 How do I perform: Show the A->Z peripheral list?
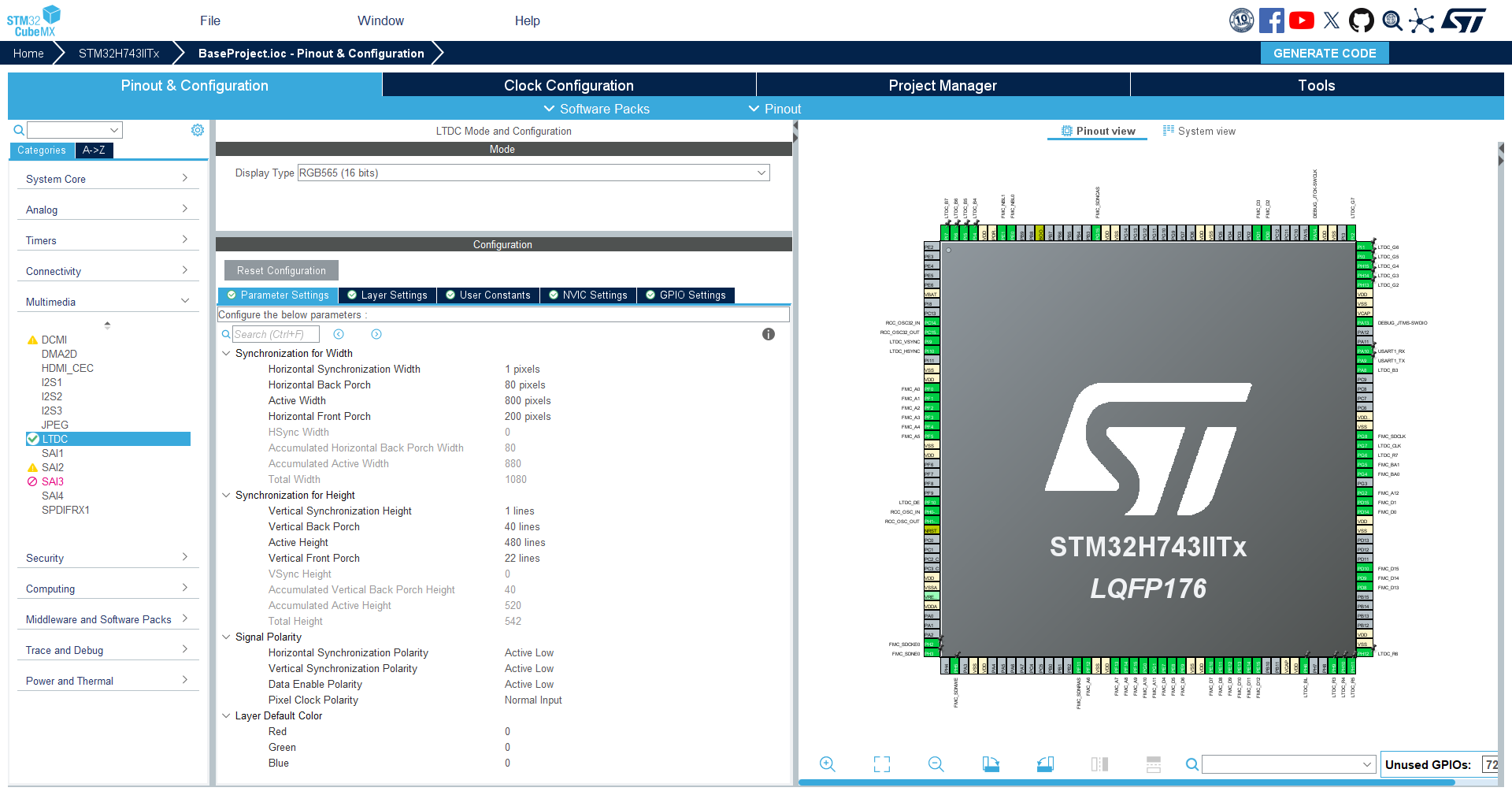pos(94,150)
